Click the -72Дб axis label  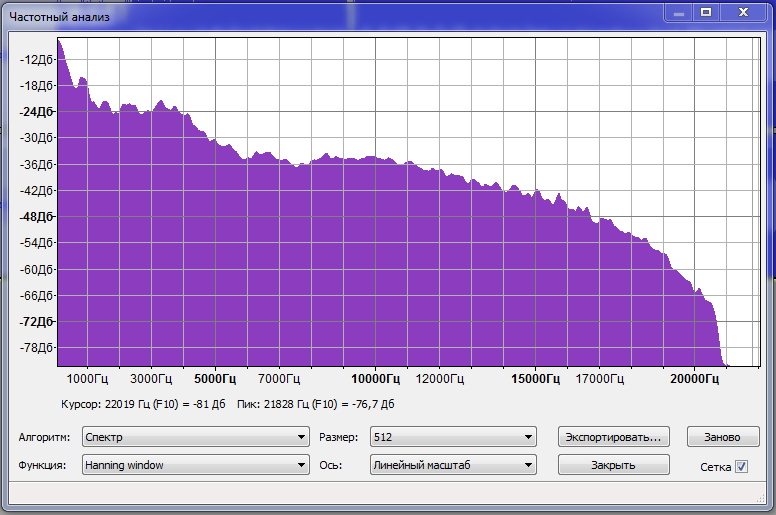tap(36, 322)
